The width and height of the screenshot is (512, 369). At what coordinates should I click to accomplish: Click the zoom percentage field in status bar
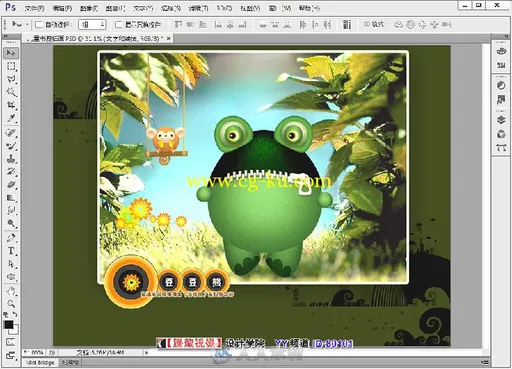[34, 352]
